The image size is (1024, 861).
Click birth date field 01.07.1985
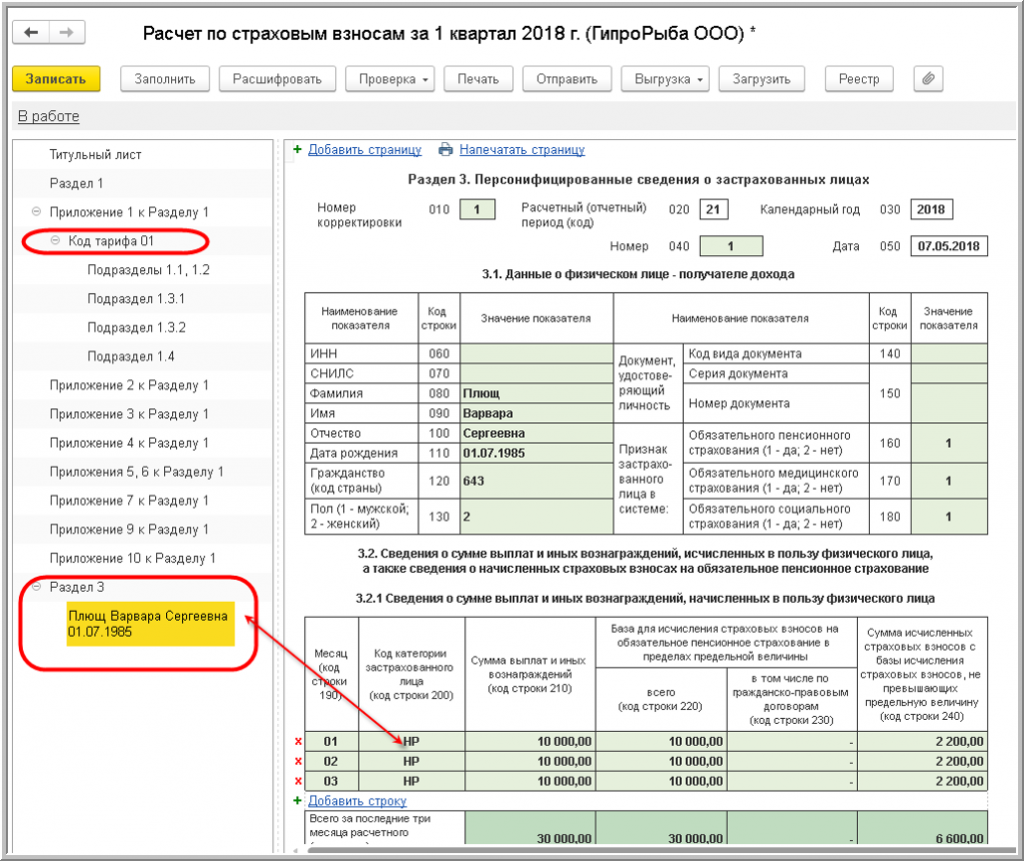coord(537,453)
